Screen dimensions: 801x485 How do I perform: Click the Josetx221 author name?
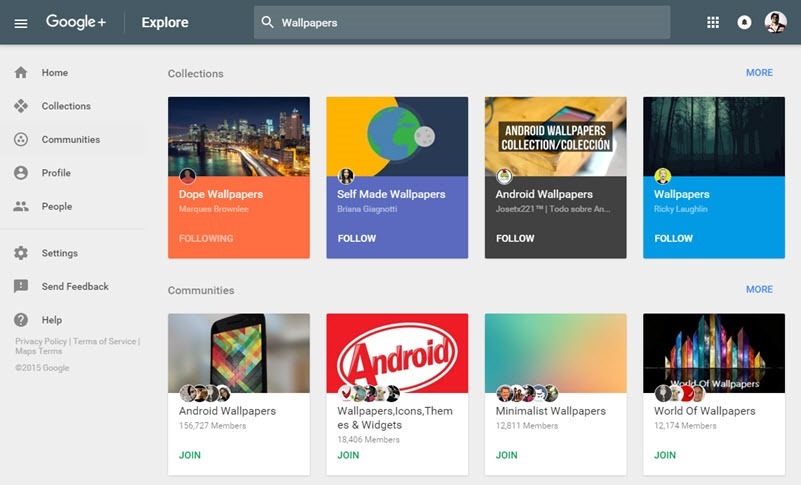pyautogui.click(x=553, y=209)
